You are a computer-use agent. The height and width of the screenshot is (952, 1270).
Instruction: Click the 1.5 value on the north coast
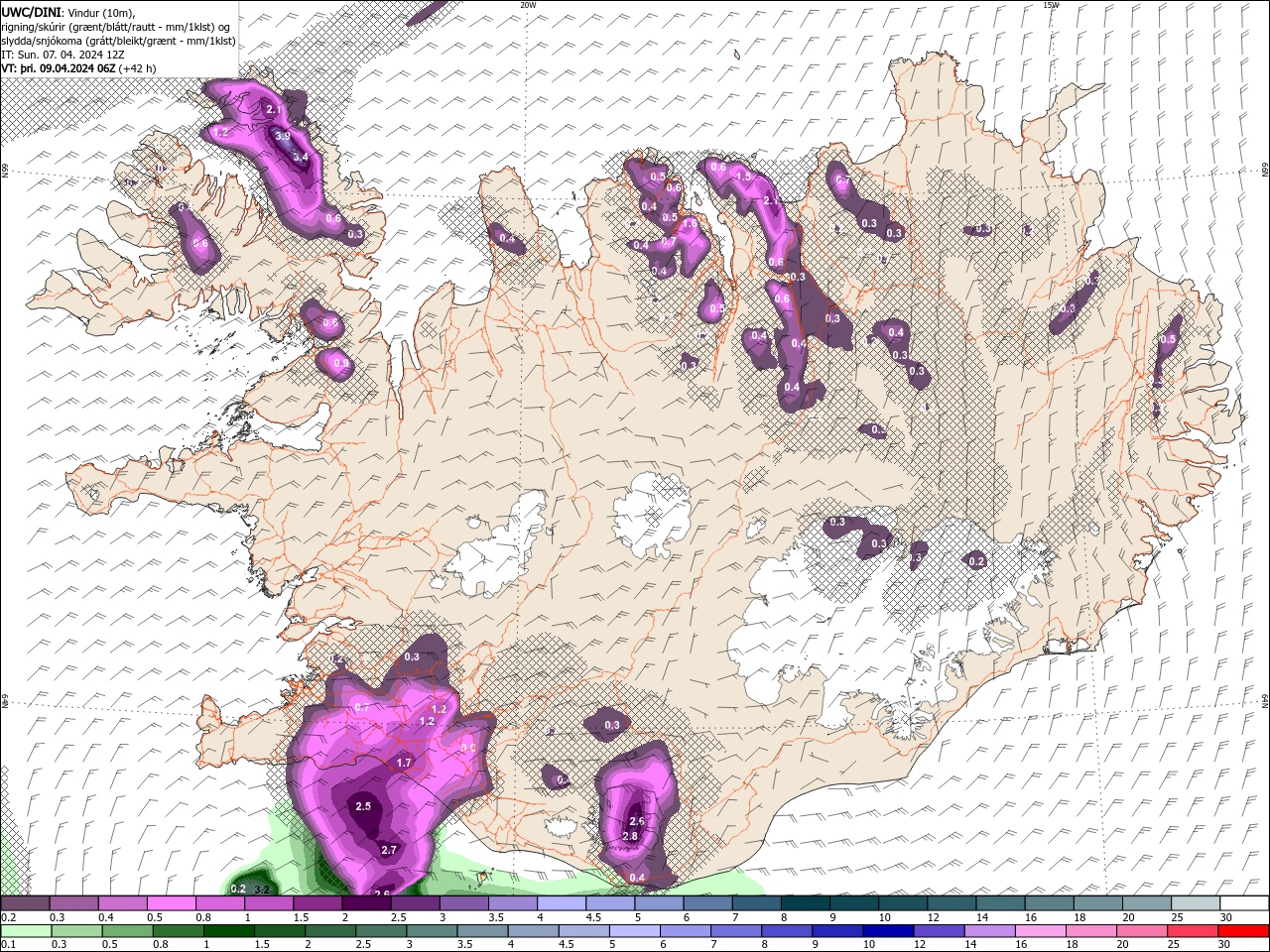(x=743, y=177)
